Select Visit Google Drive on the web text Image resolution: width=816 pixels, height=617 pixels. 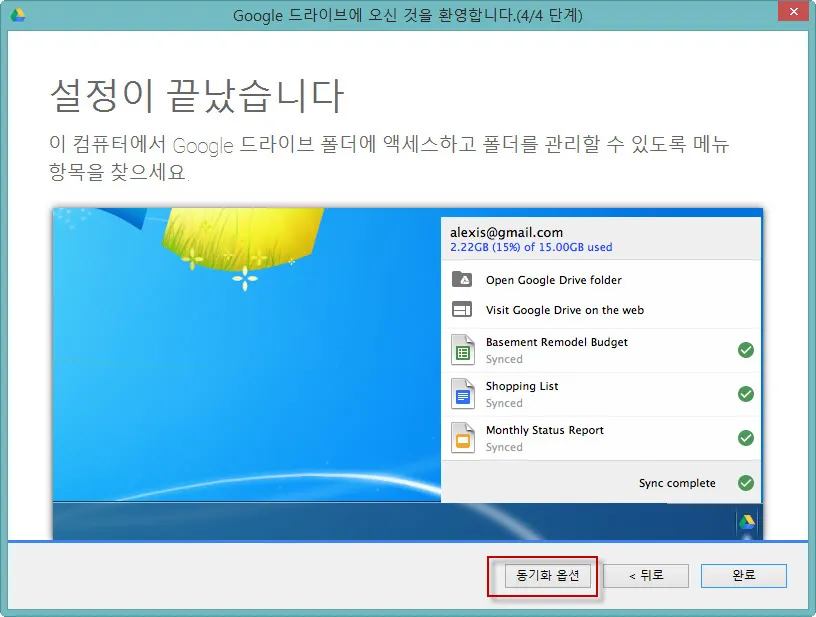(565, 310)
